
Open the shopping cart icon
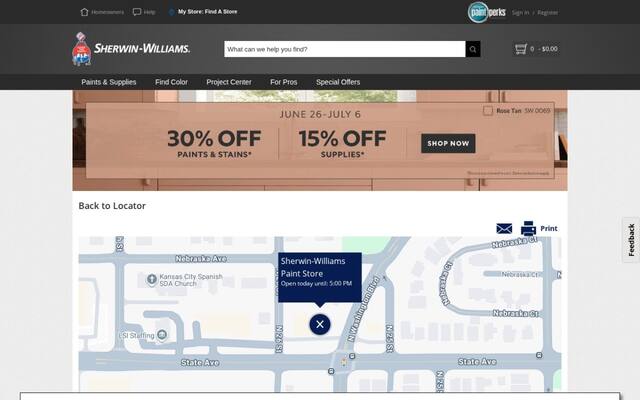click(520, 49)
